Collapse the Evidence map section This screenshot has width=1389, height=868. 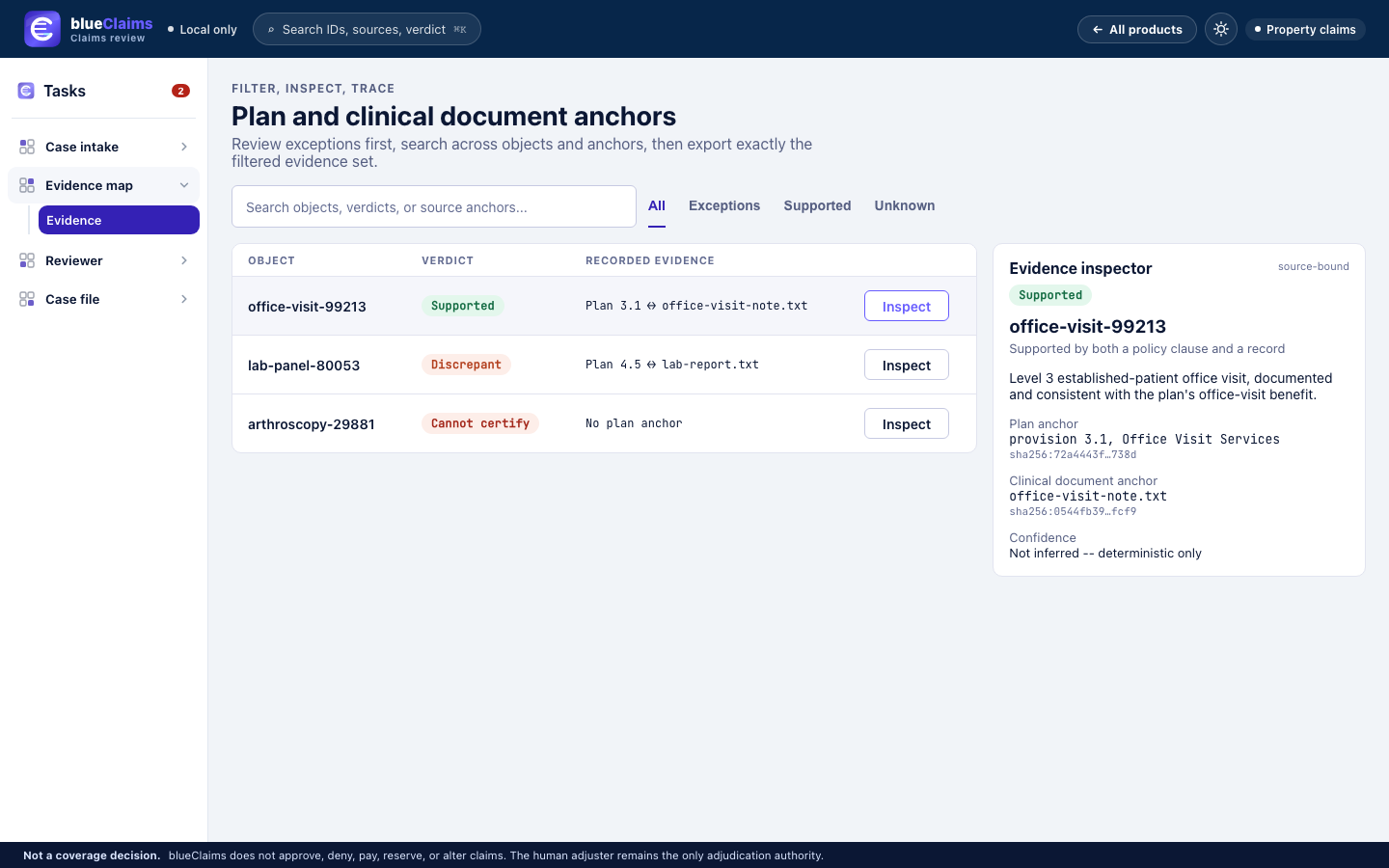(184, 185)
